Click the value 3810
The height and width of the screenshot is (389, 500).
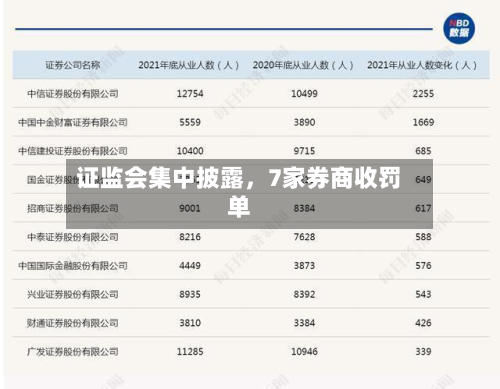(190, 323)
